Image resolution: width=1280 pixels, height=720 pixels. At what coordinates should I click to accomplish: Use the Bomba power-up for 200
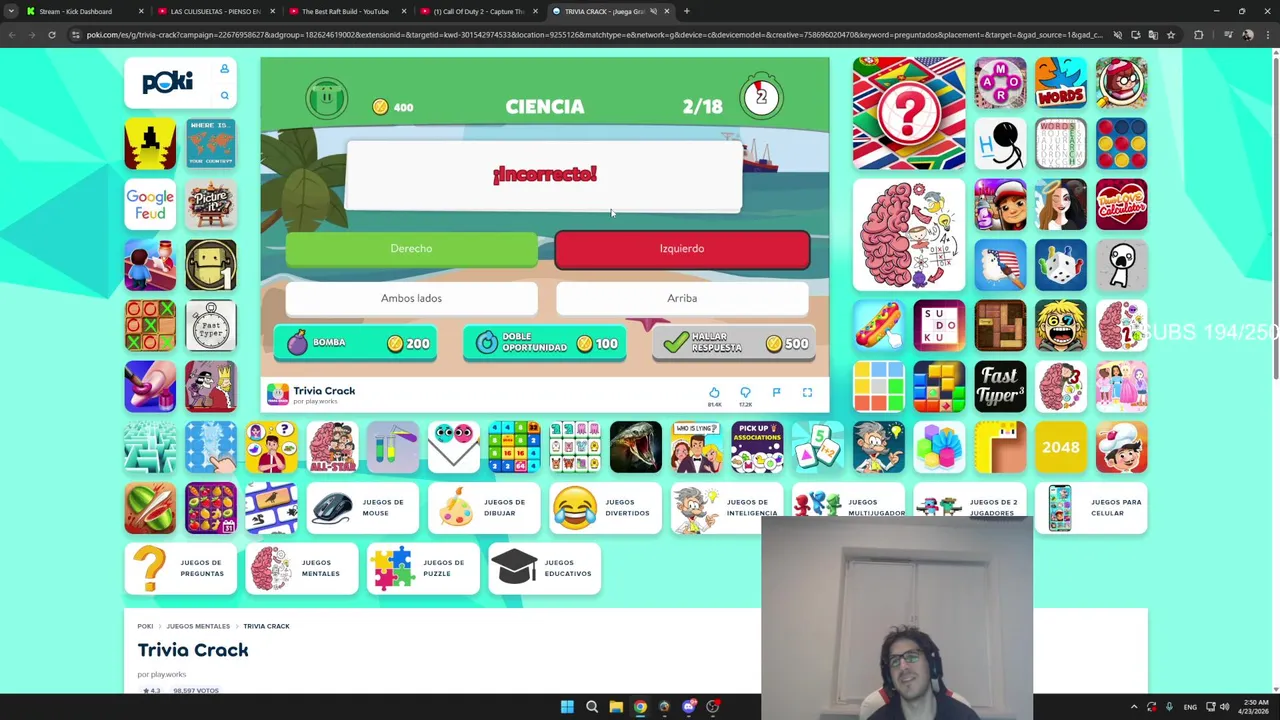[355, 343]
